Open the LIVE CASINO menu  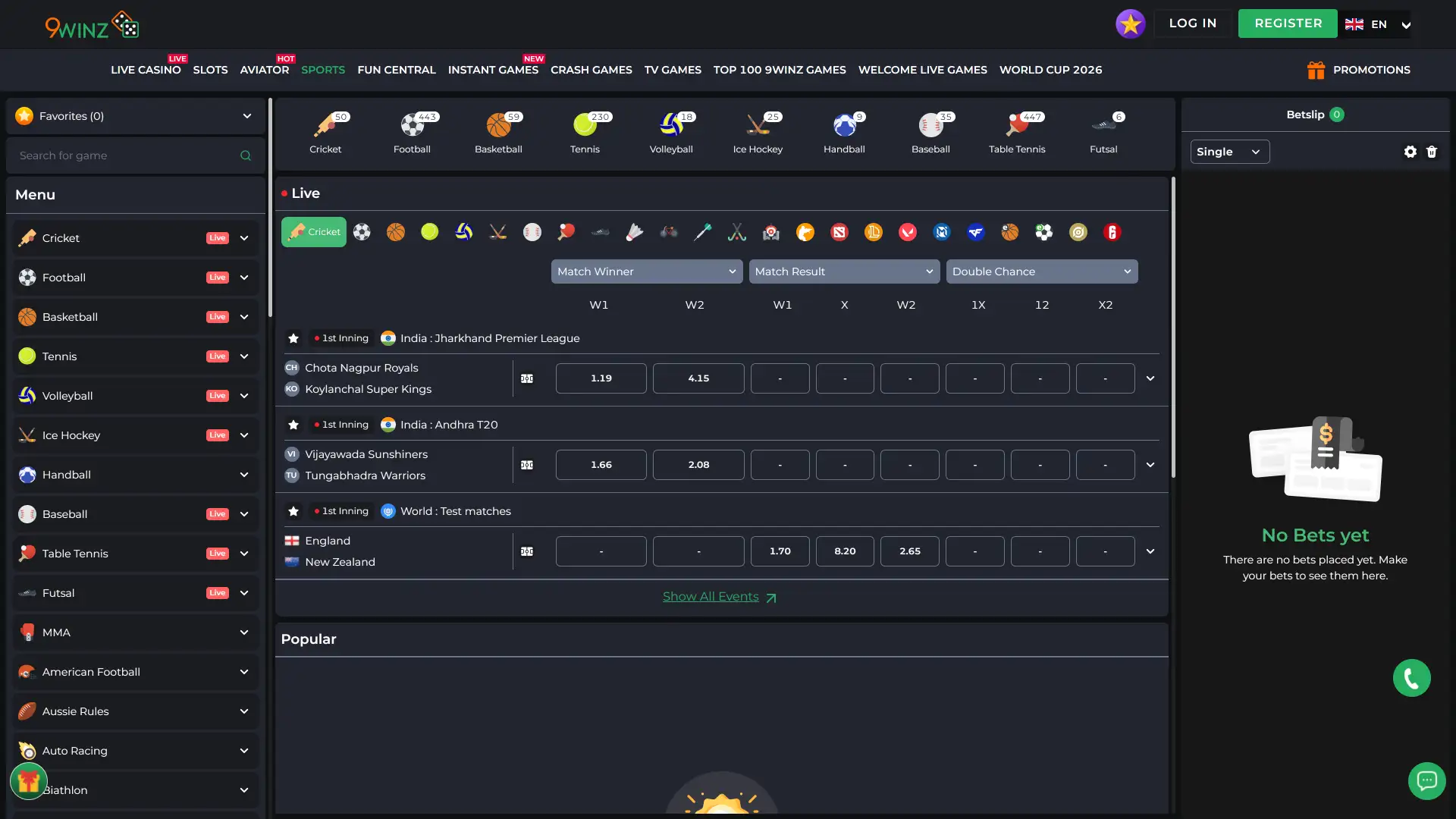(146, 70)
